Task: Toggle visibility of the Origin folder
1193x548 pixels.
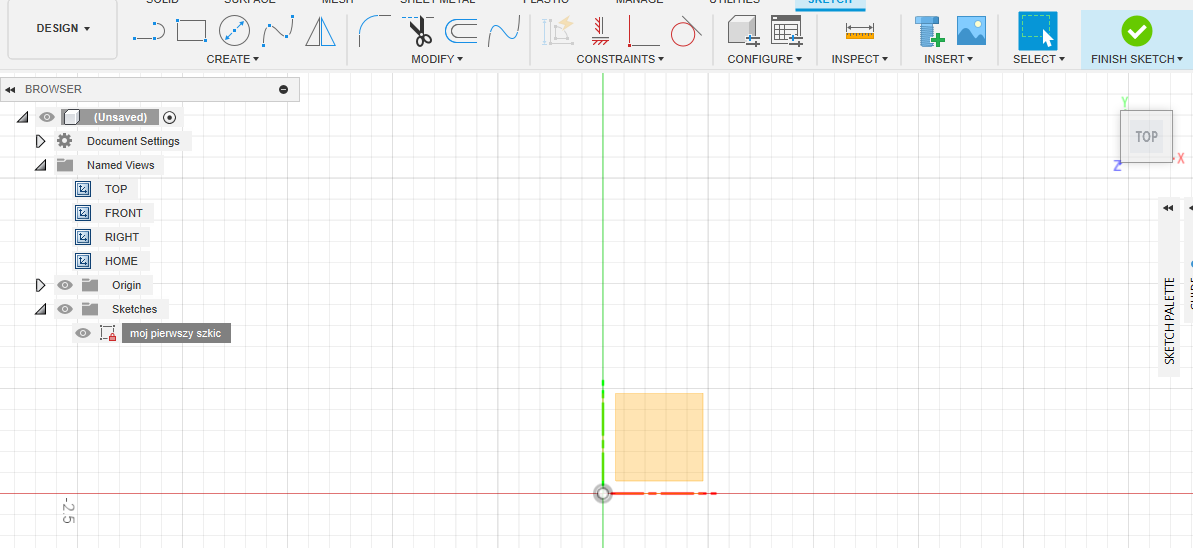Action: [x=65, y=285]
